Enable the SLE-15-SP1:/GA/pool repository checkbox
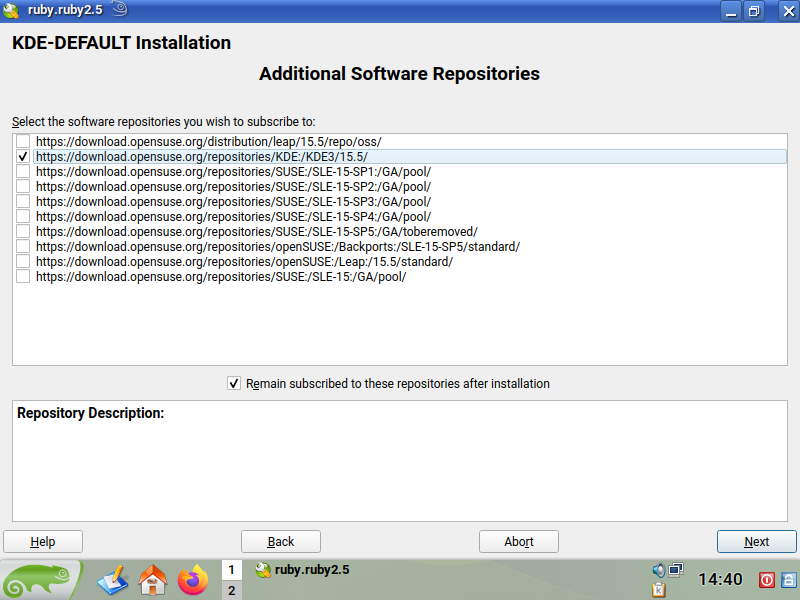 [23, 171]
